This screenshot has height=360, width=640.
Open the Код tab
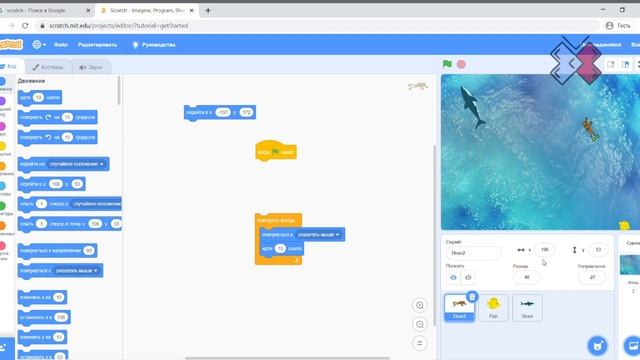point(9,67)
